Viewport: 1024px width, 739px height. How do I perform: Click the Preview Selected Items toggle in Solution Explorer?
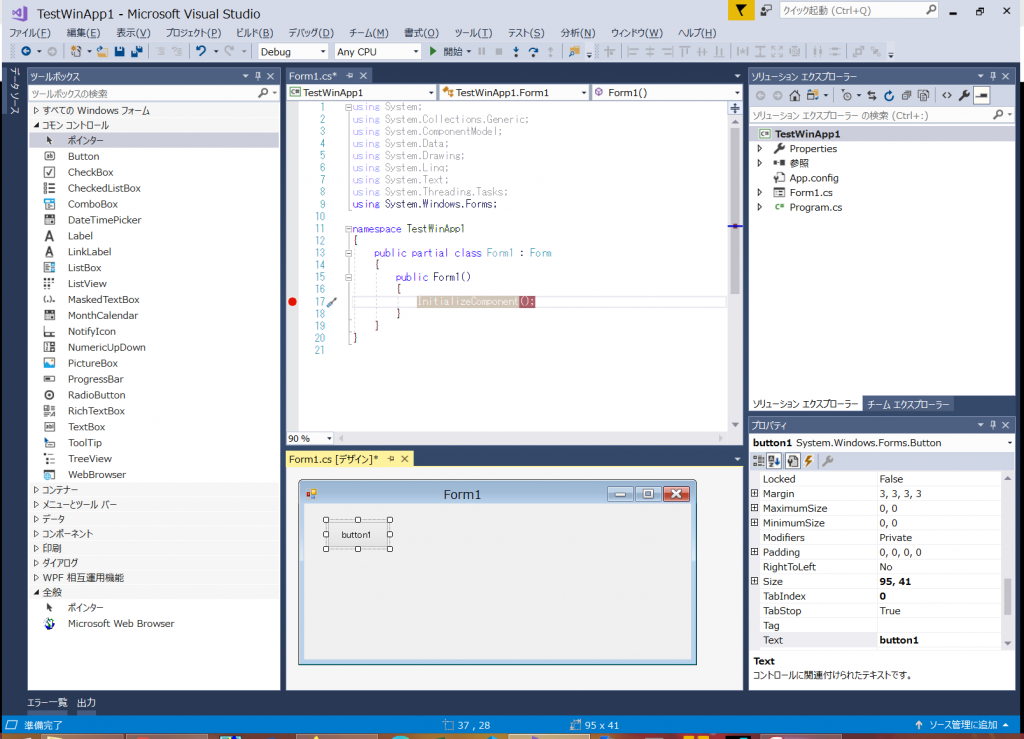pos(982,95)
